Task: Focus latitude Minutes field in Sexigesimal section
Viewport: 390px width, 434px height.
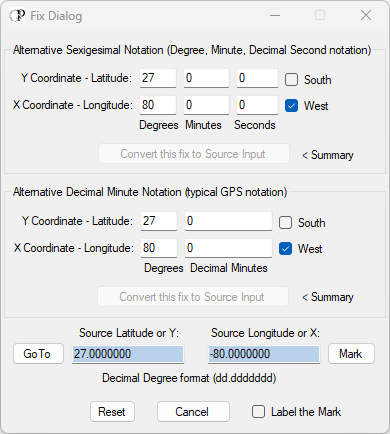Action: click(x=206, y=78)
